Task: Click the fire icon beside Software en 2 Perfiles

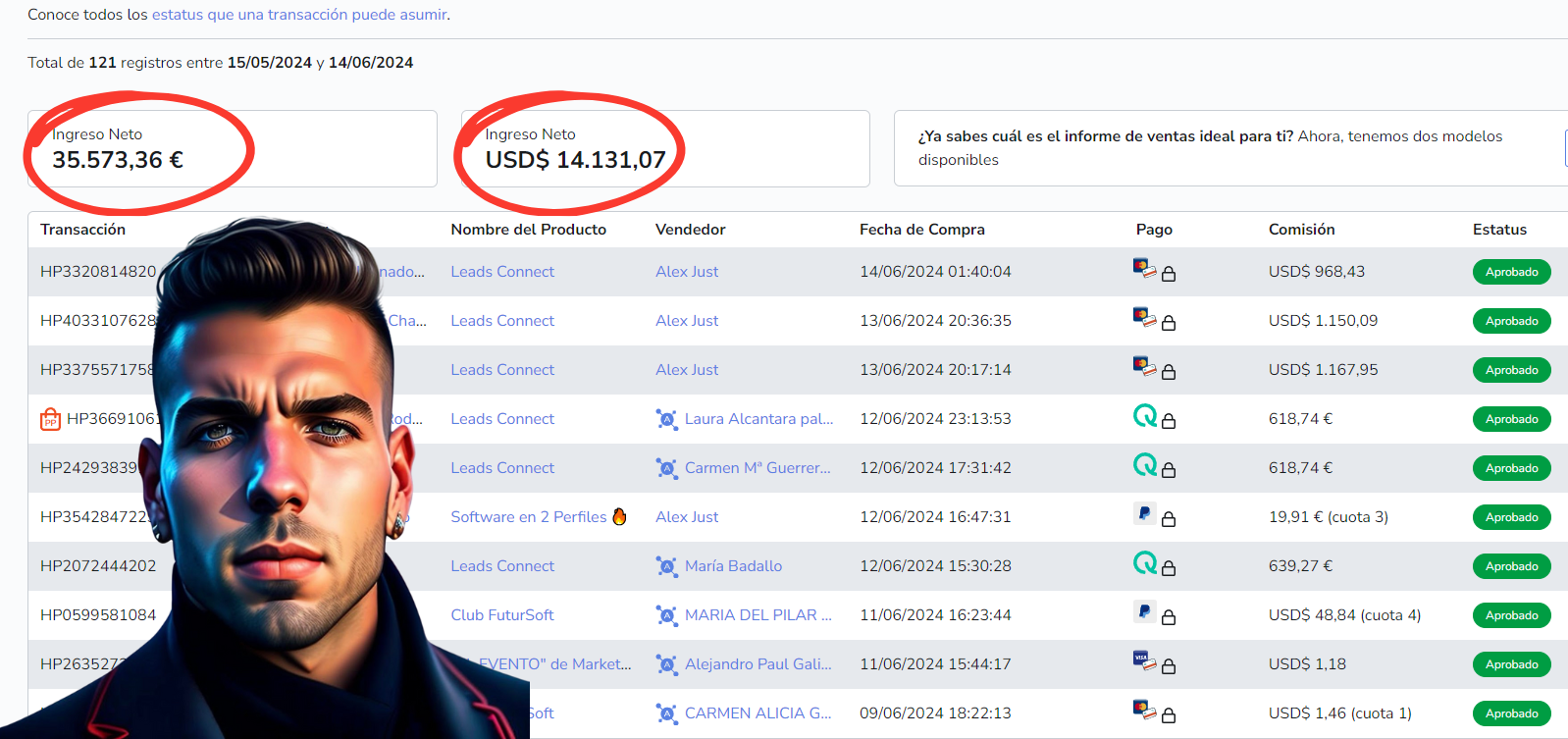Action: 619,516
